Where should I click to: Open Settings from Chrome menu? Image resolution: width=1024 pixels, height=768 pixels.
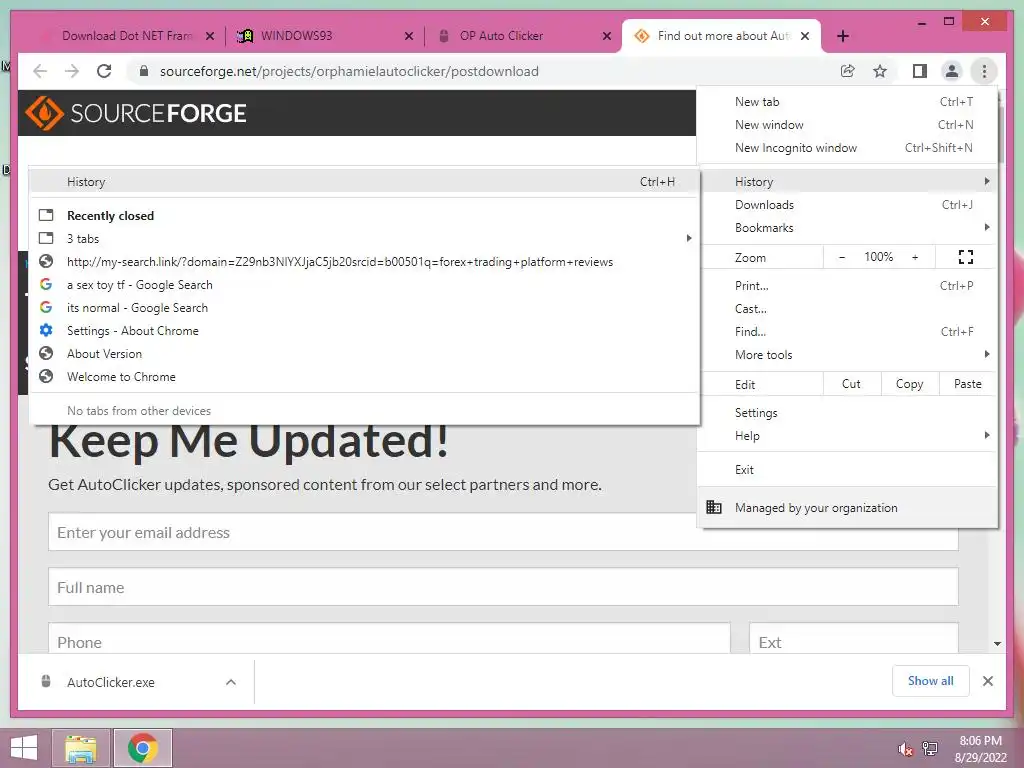point(847,413)
